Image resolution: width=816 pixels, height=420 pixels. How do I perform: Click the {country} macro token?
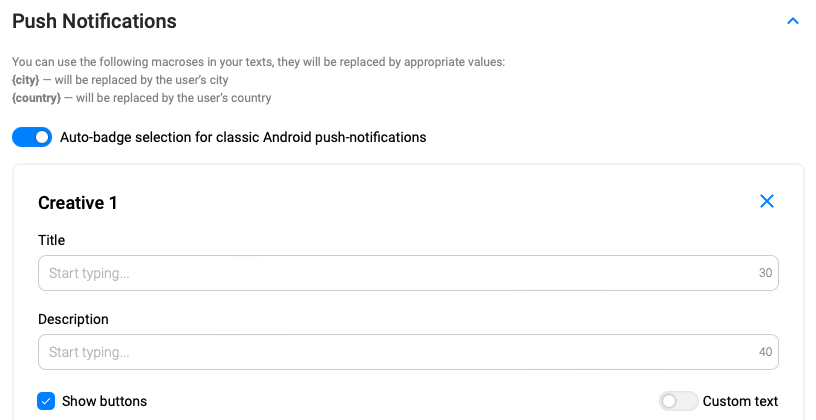coord(36,98)
